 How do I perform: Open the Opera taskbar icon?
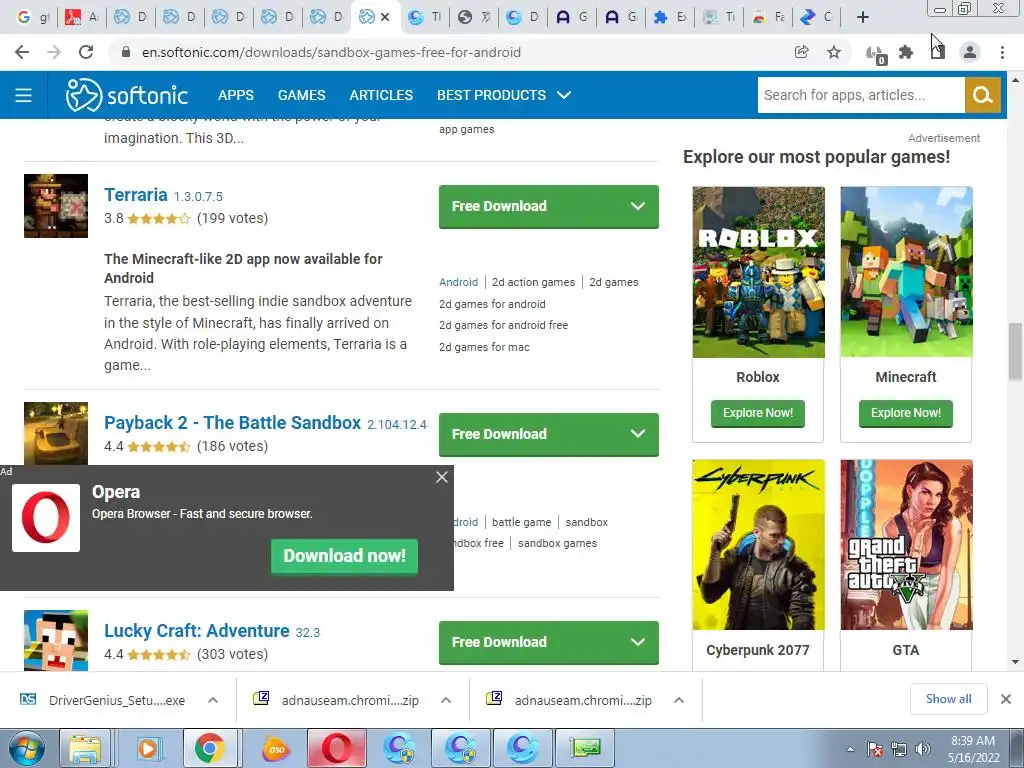tap(336, 748)
